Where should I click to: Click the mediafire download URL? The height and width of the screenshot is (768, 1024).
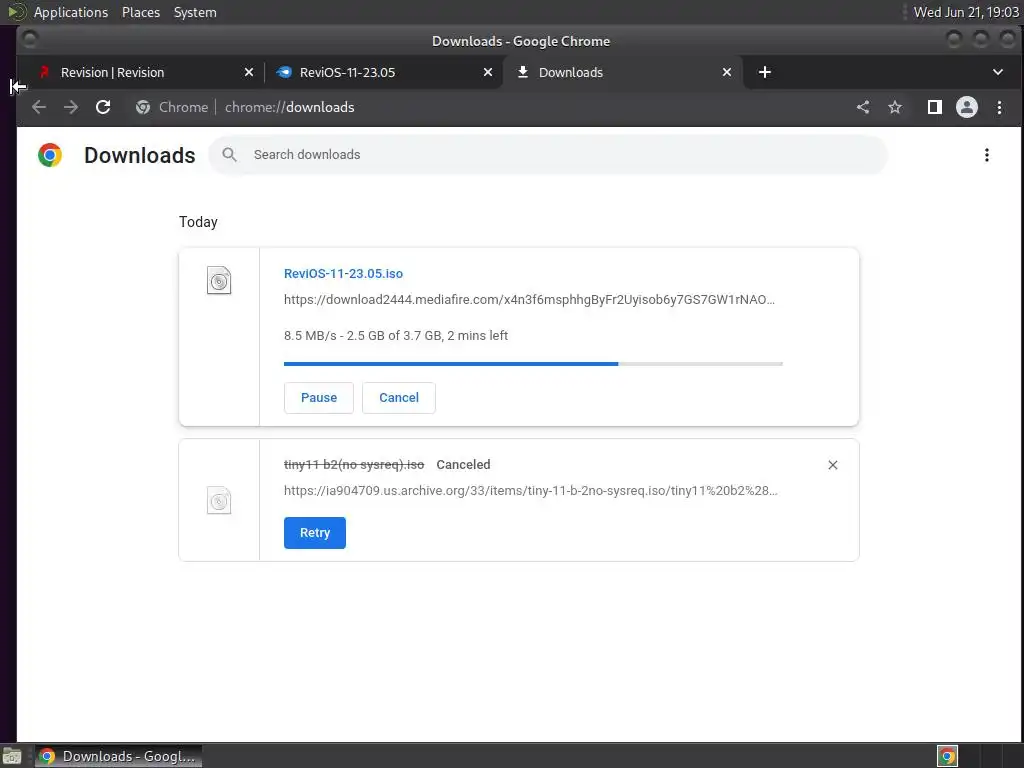tap(530, 300)
